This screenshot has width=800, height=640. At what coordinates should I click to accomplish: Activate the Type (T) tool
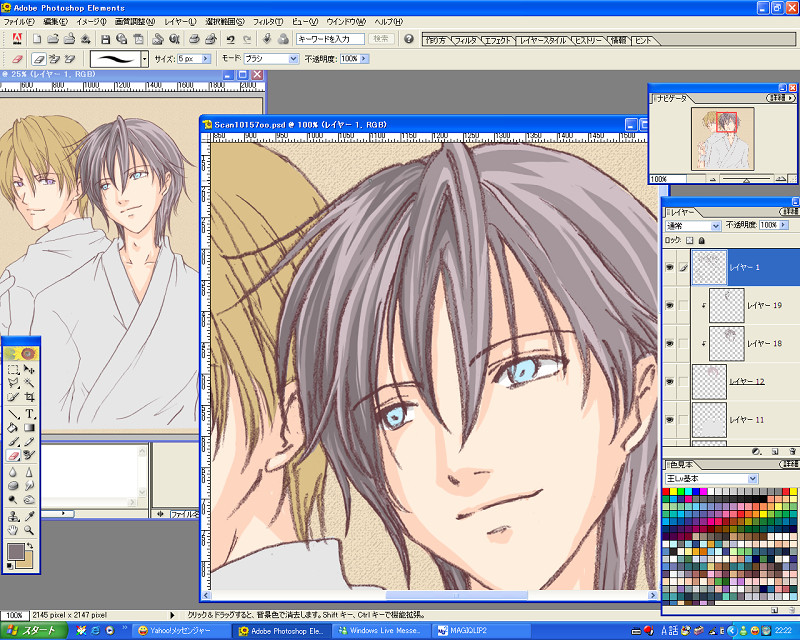tap(29, 414)
